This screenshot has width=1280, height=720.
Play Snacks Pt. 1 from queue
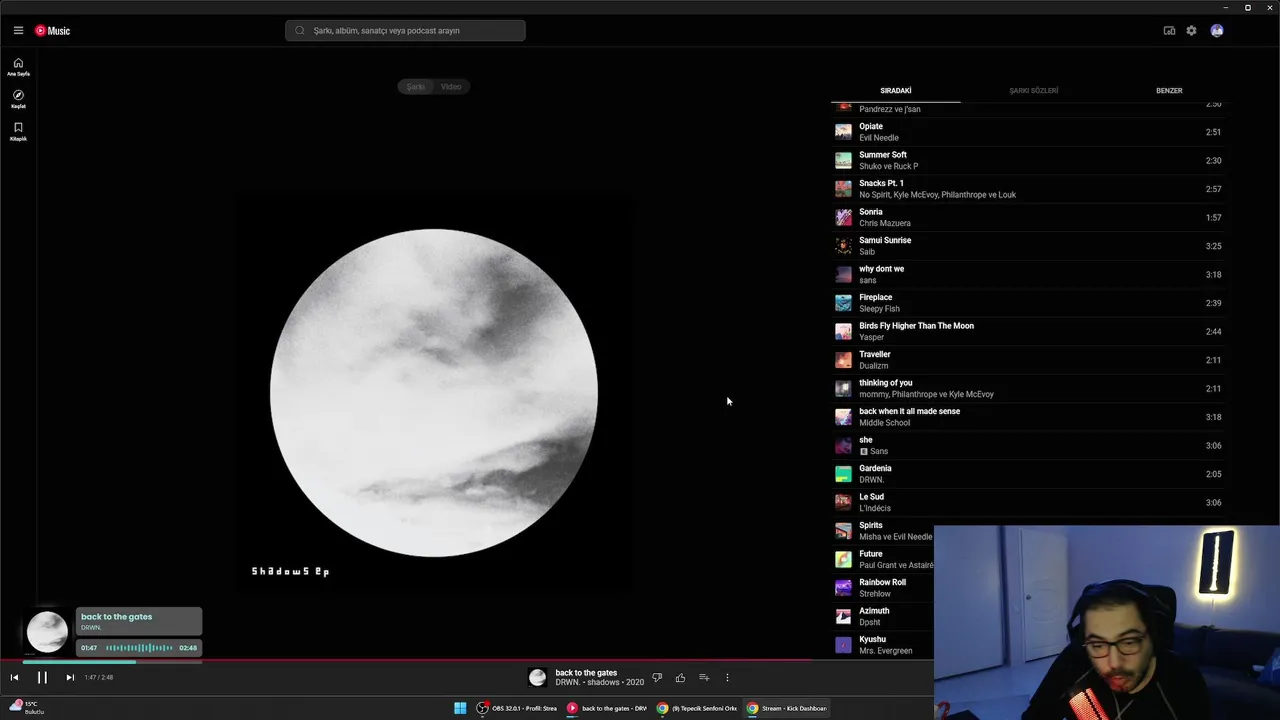[x=1030, y=189]
